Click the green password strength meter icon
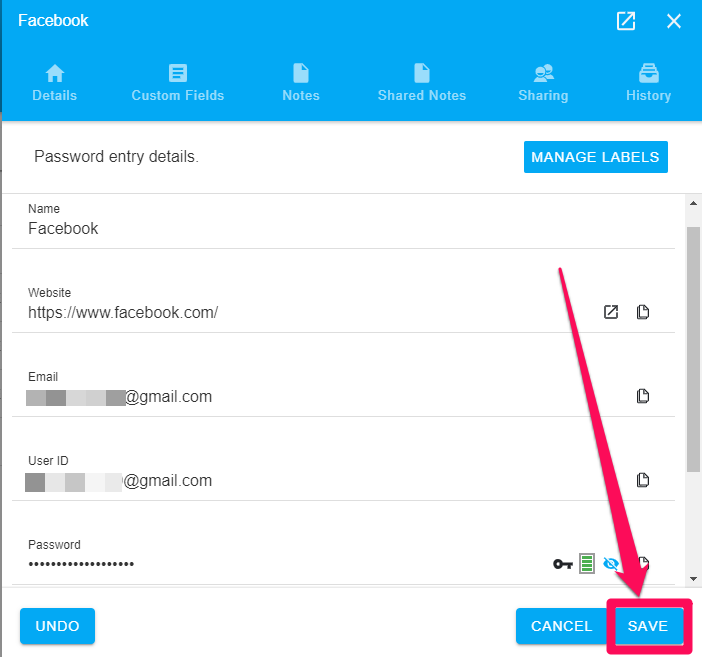Image resolution: width=702 pixels, height=657 pixels. (587, 563)
